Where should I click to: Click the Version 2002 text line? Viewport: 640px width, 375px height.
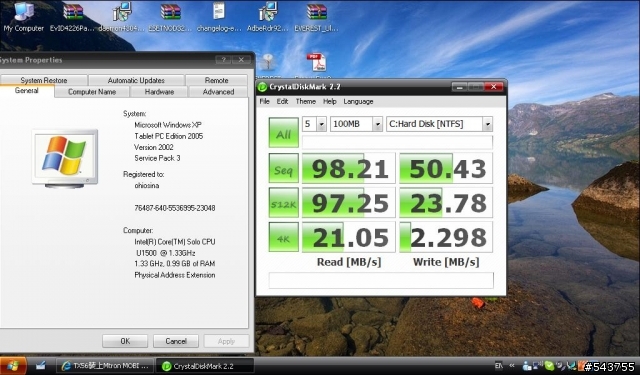point(153,147)
